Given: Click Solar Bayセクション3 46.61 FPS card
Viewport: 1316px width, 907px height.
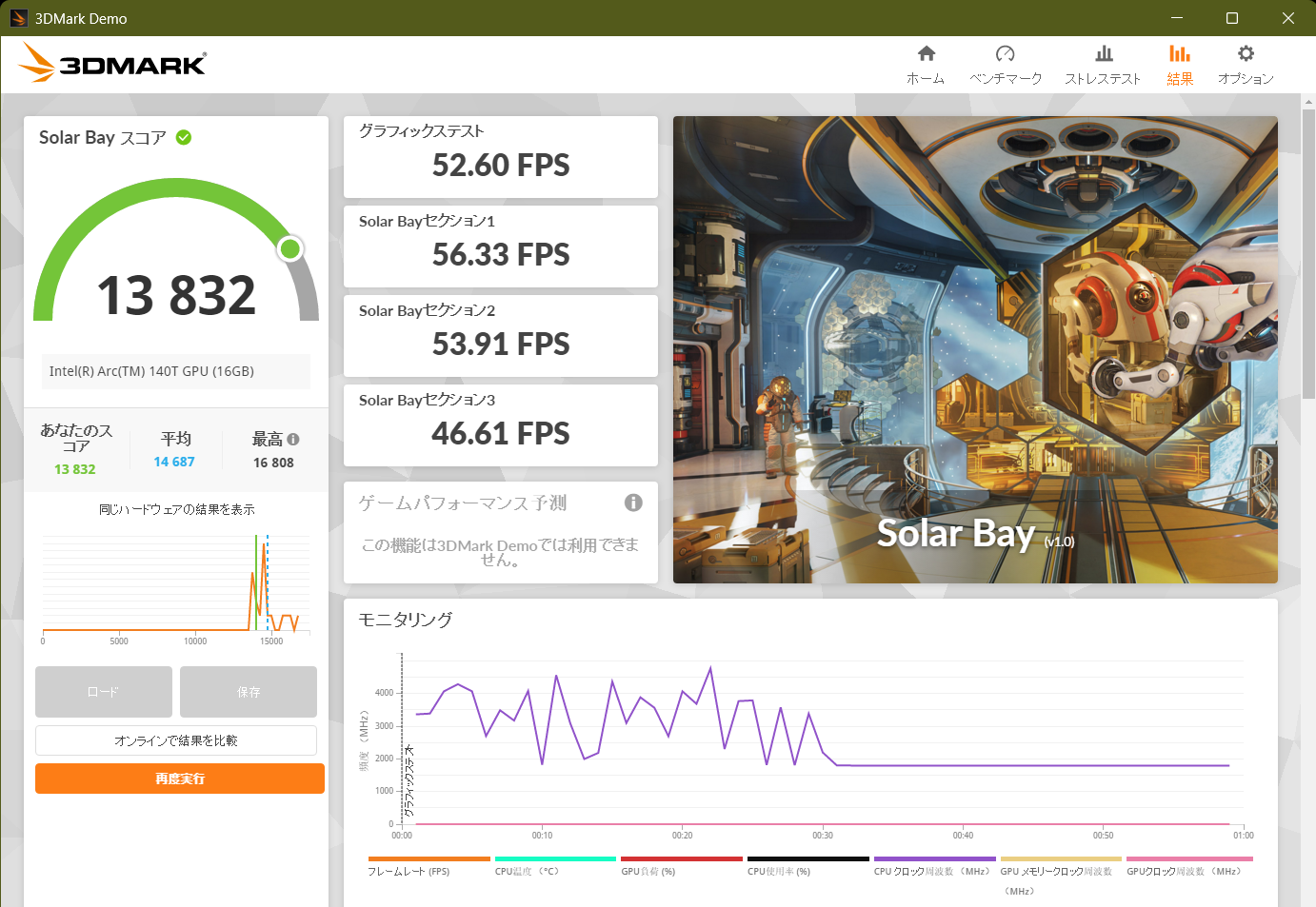Looking at the screenshot, I should (x=501, y=425).
